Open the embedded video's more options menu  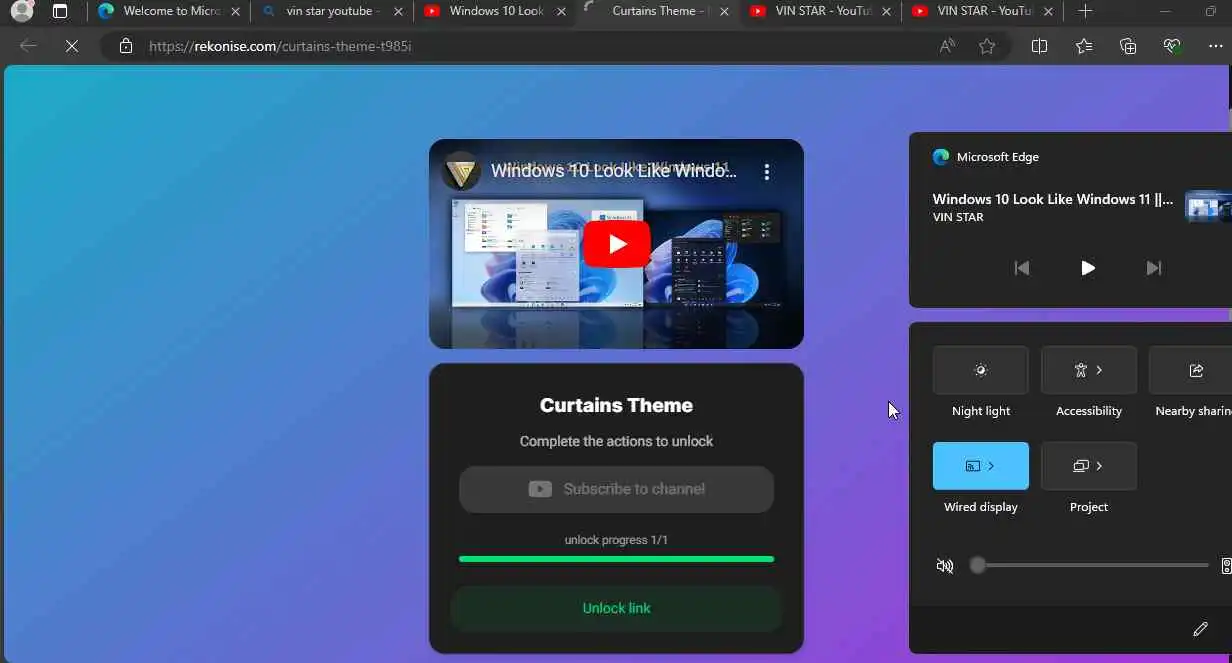767,172
